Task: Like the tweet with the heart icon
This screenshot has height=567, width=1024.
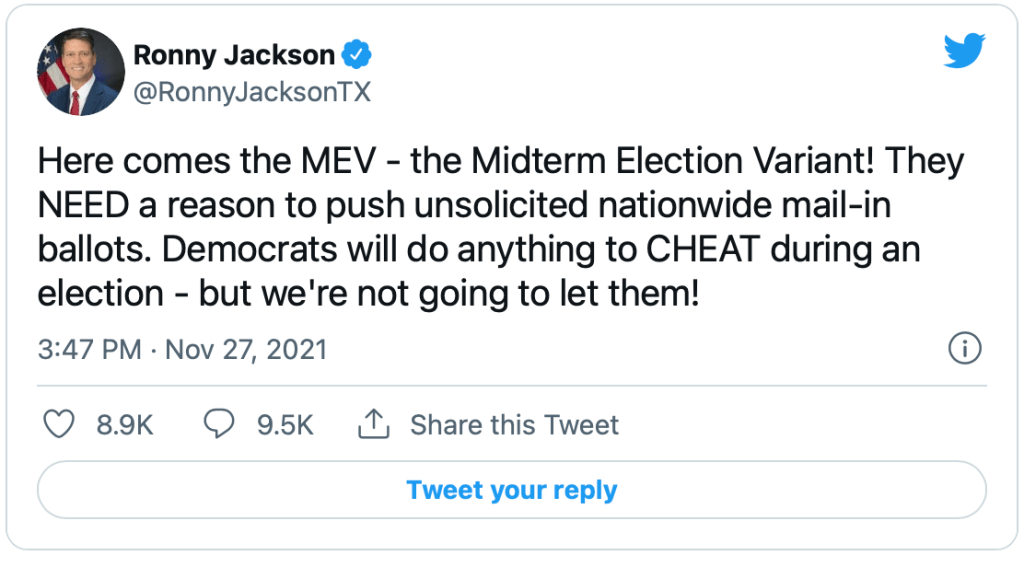Action: coord(61,425)
